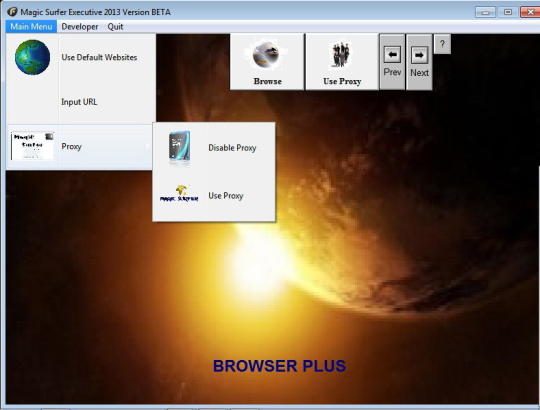Click the left arrow icon on Prev
The width and height of the screenshot is (540, 410).
tap(392, 55)
